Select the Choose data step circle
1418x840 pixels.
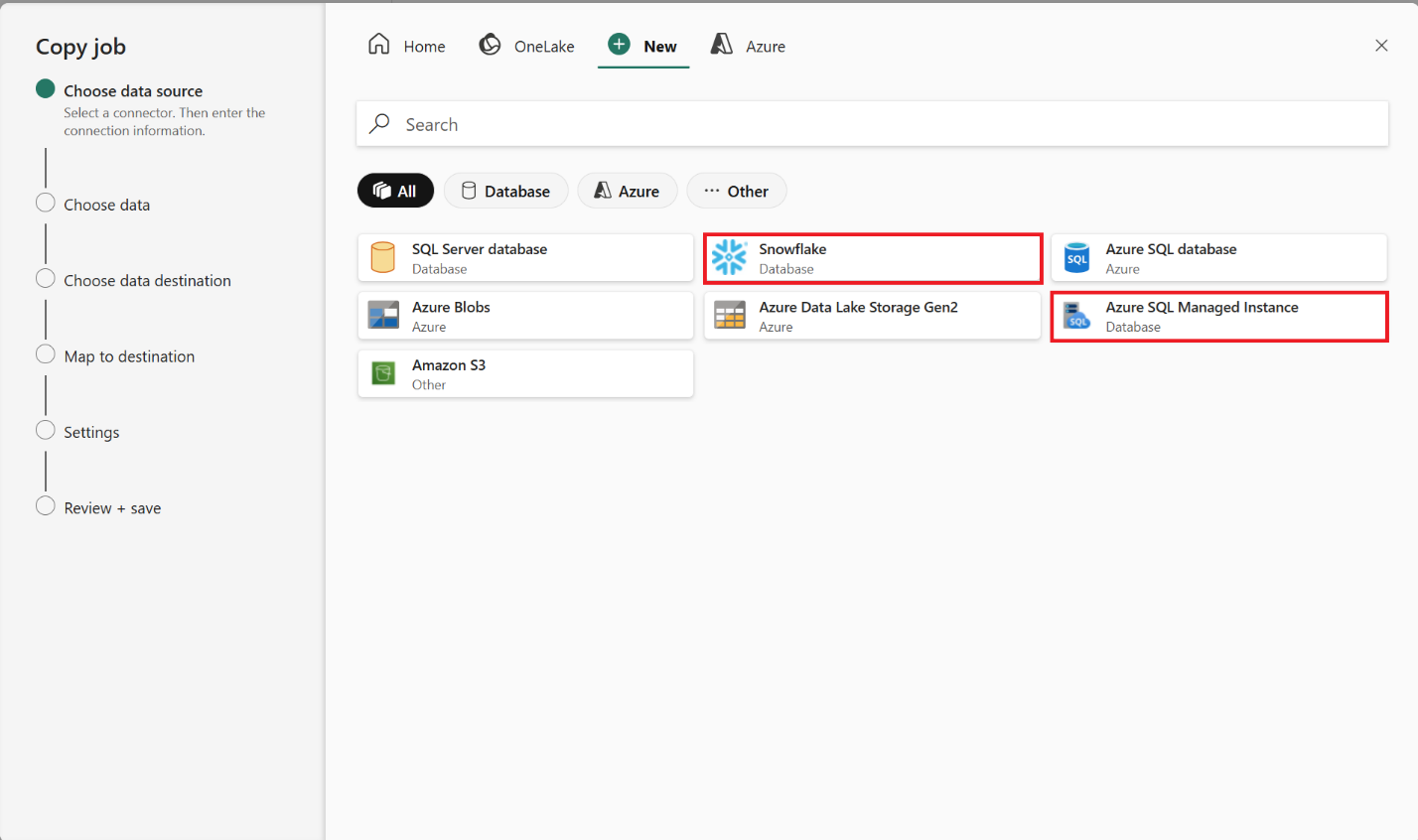(x=46, y=203)
